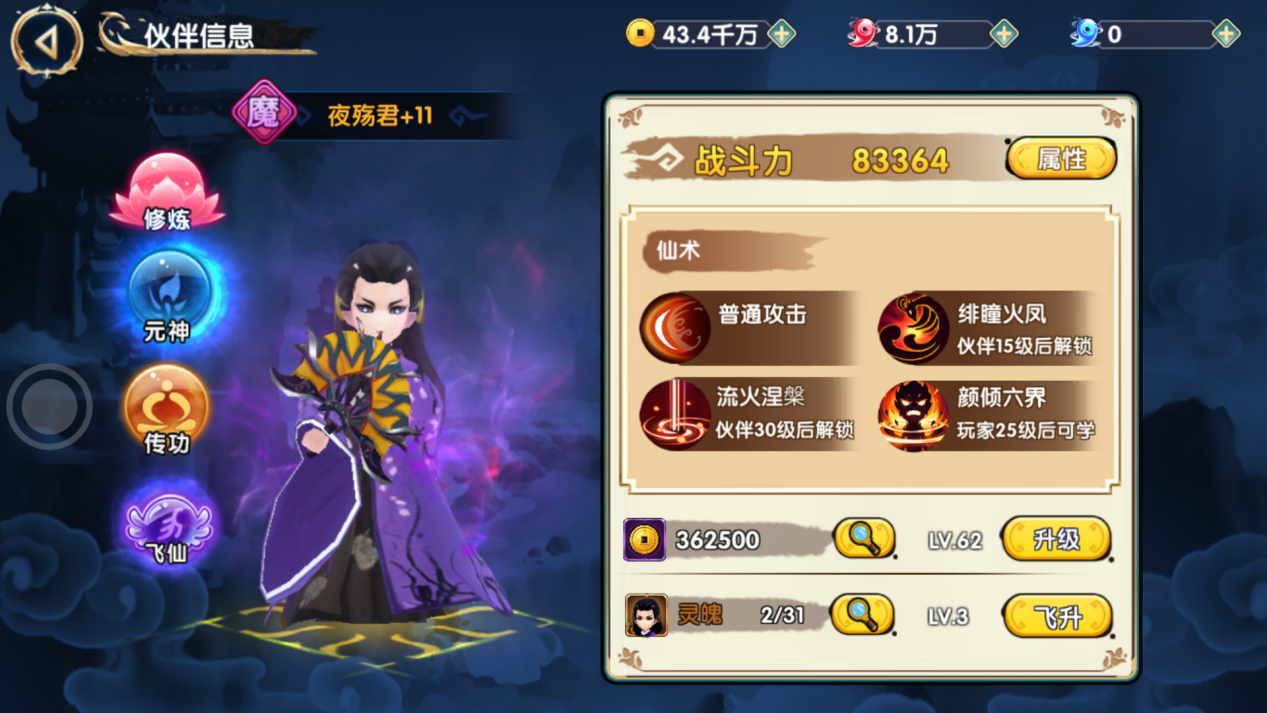1267x713 pixels.
Task: Tap the 飞仙 purple winged icon
Action: click(168, 522)
